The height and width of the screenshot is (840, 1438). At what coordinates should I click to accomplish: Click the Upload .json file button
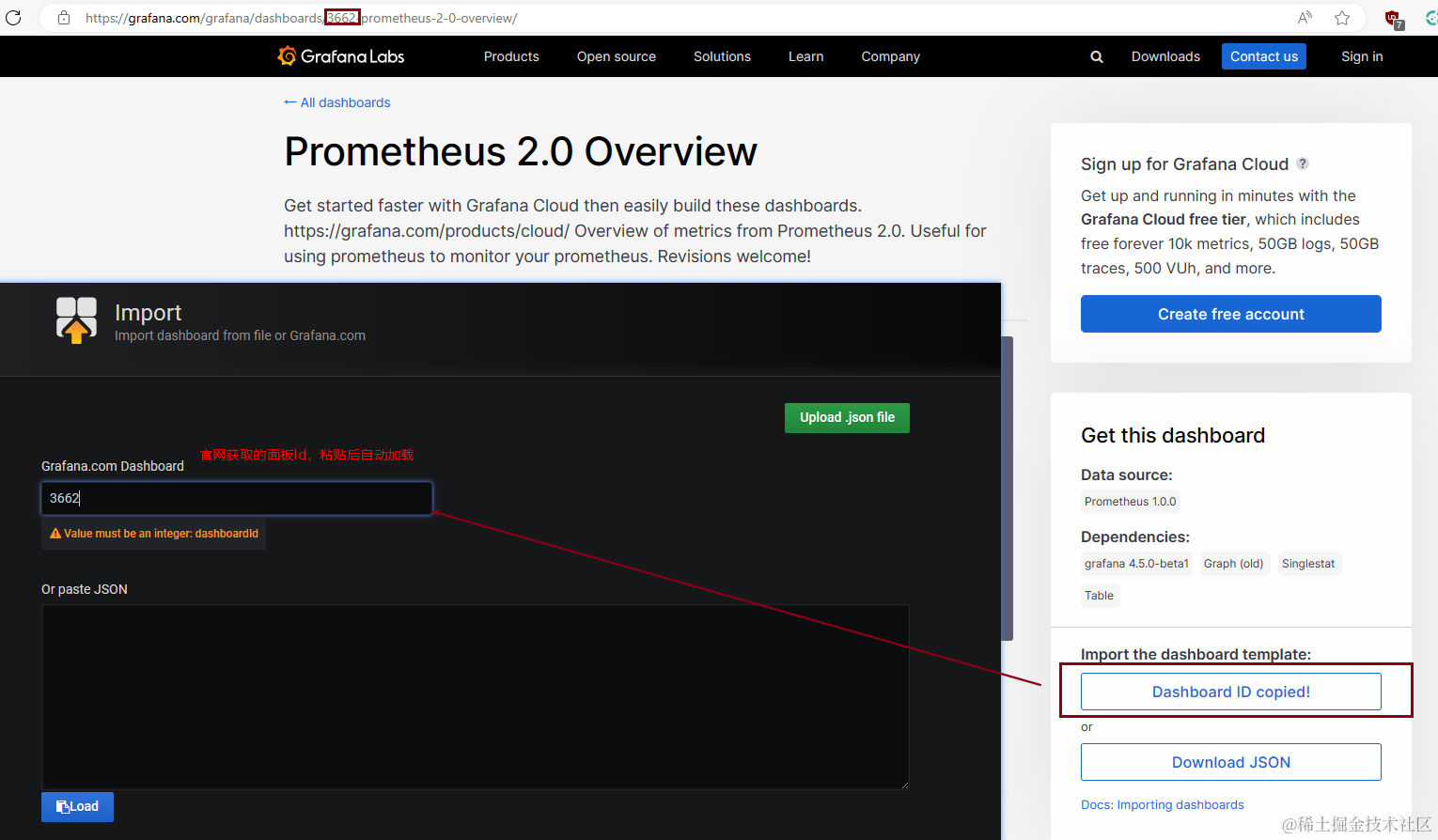coord(847,418)
